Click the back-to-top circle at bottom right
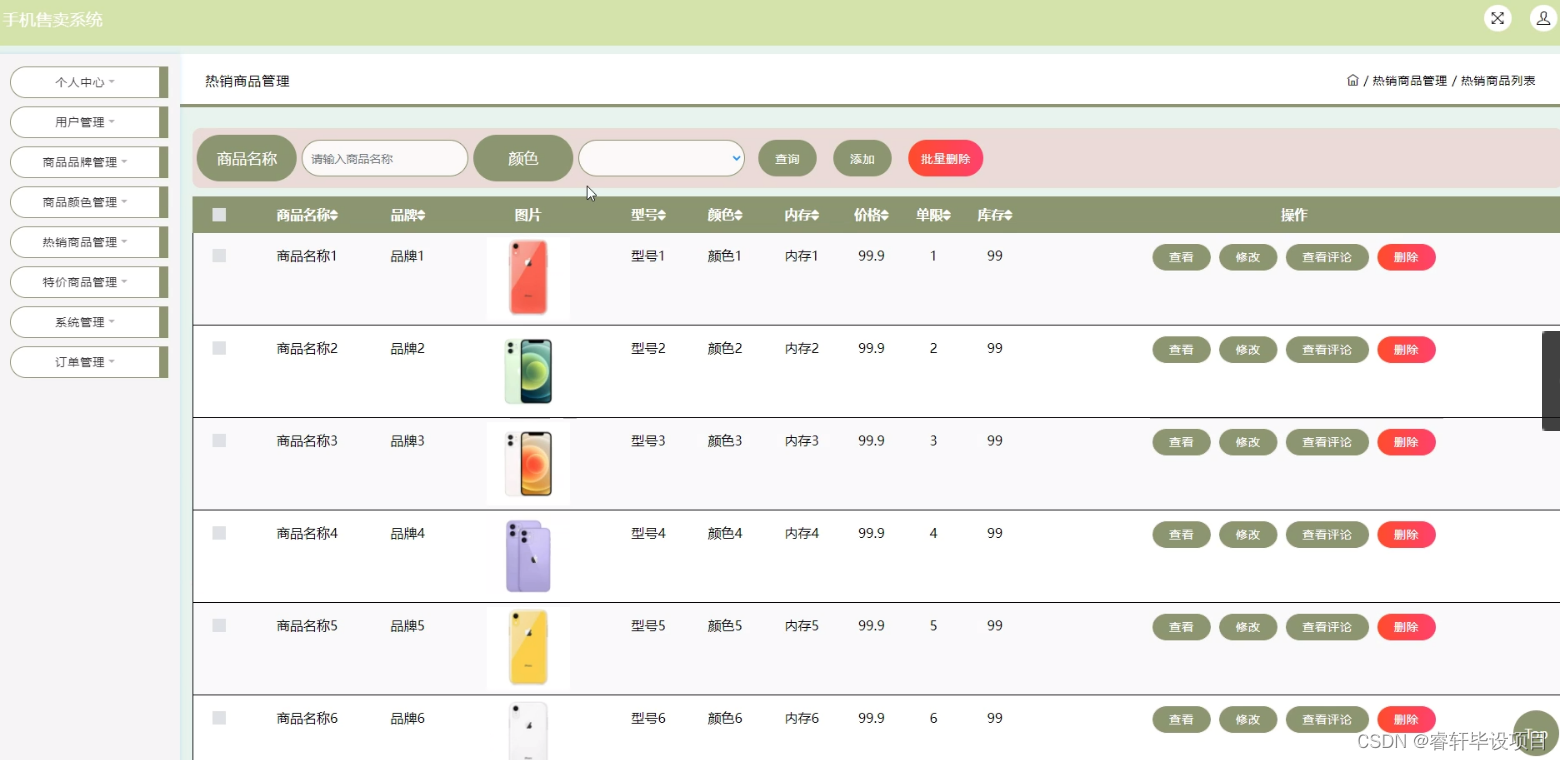The height and width of the screenshot is (760, 1560). tap(1536, 733)
